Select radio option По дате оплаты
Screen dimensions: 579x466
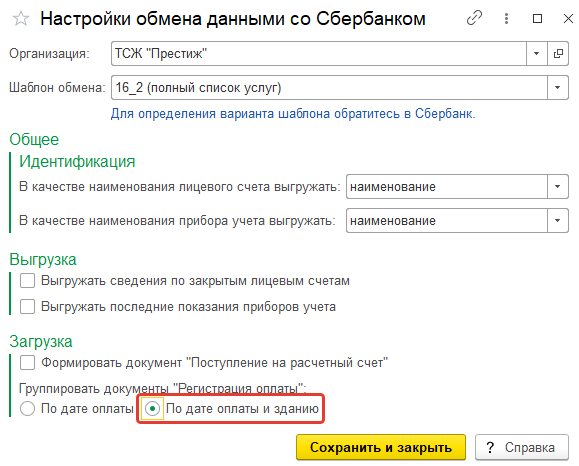pyautogui.click(x=28, y=409)
